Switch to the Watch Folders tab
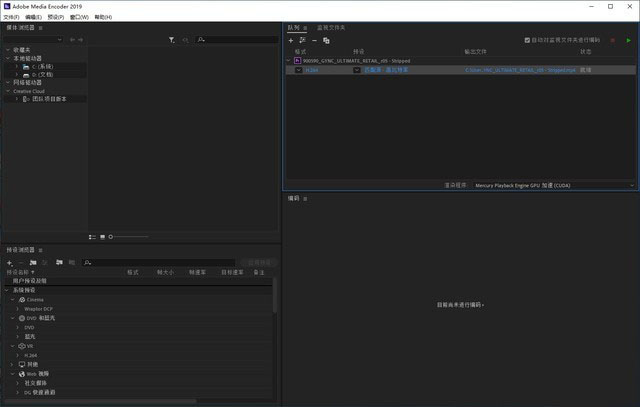This screenshot has width=640, height=407. [331, 28]
